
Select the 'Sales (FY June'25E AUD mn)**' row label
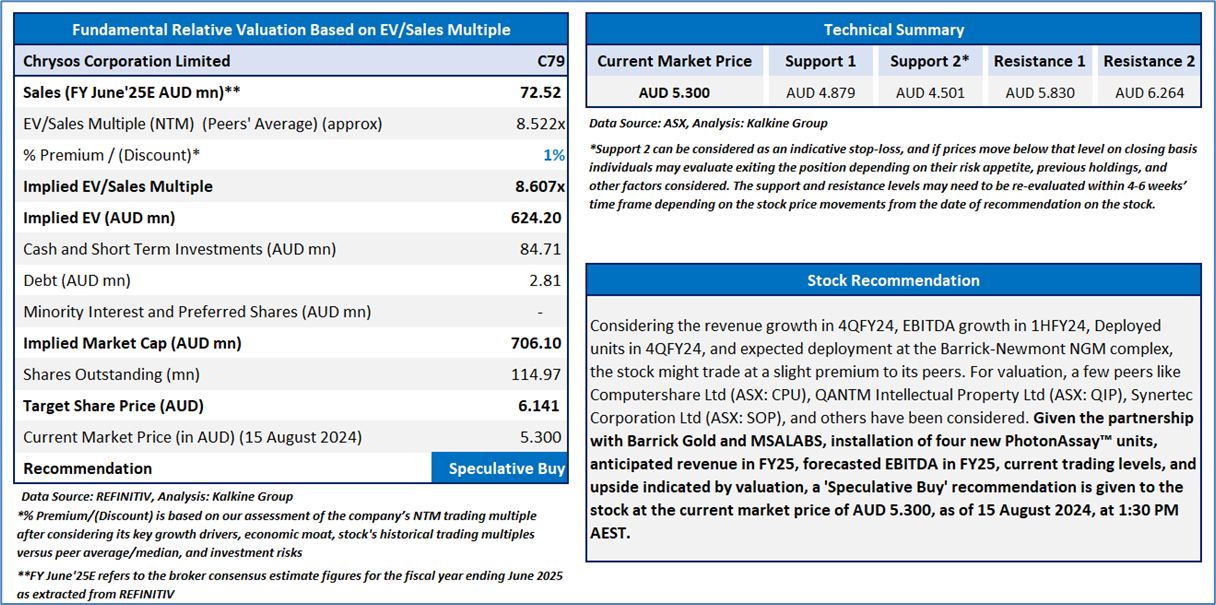click(131, 93)
